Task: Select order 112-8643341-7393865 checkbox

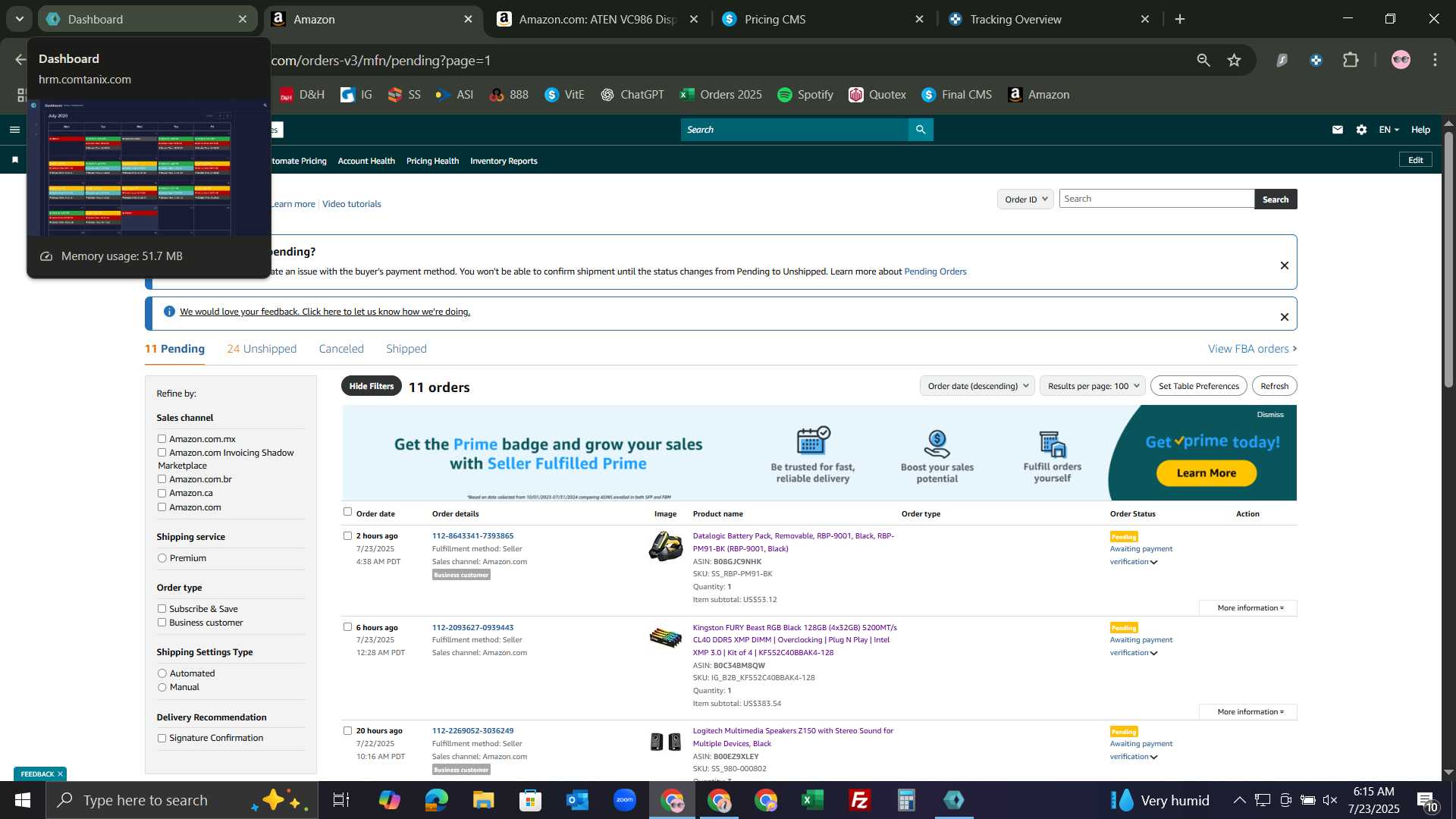Action: click(x=347, y=535)
